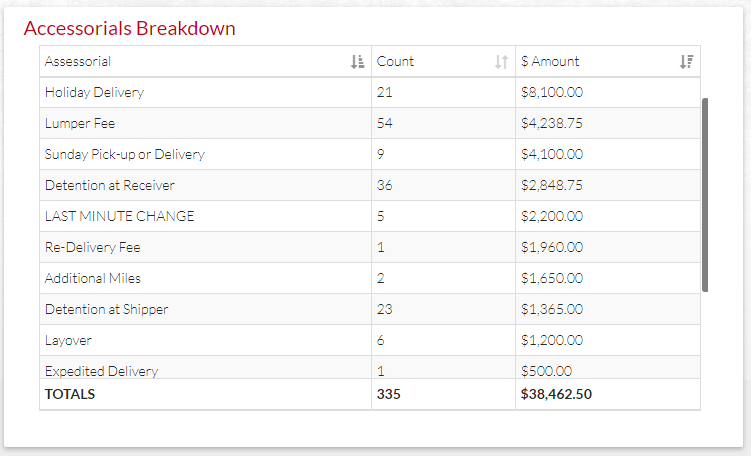Click the $ Amount header label

click(550, 61)
